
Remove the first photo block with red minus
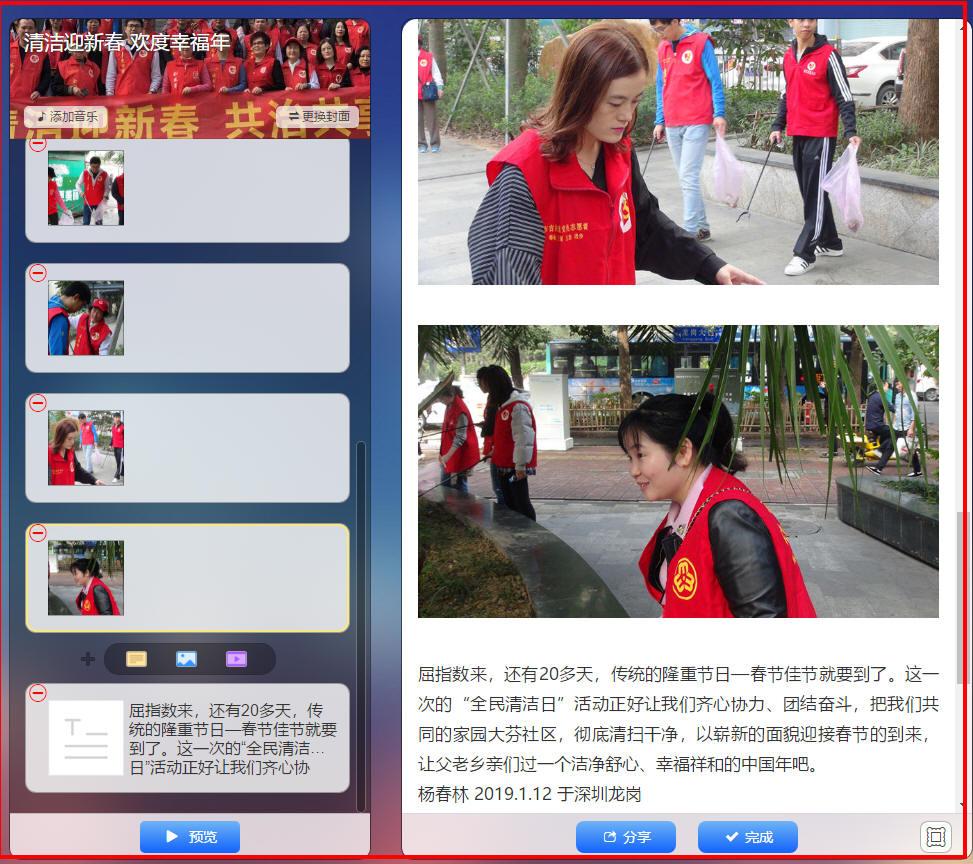click(37, 144)
